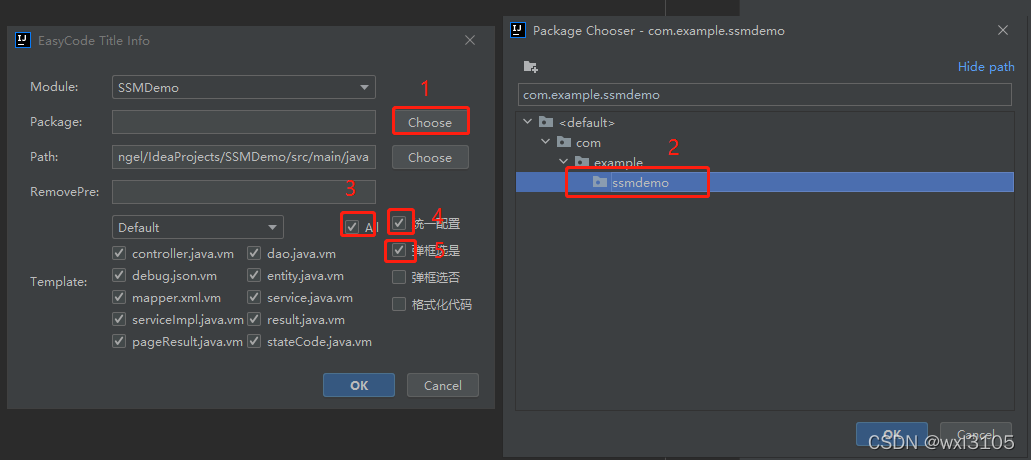Open the Module dropdown showing SSMDemo

point(243,87)
